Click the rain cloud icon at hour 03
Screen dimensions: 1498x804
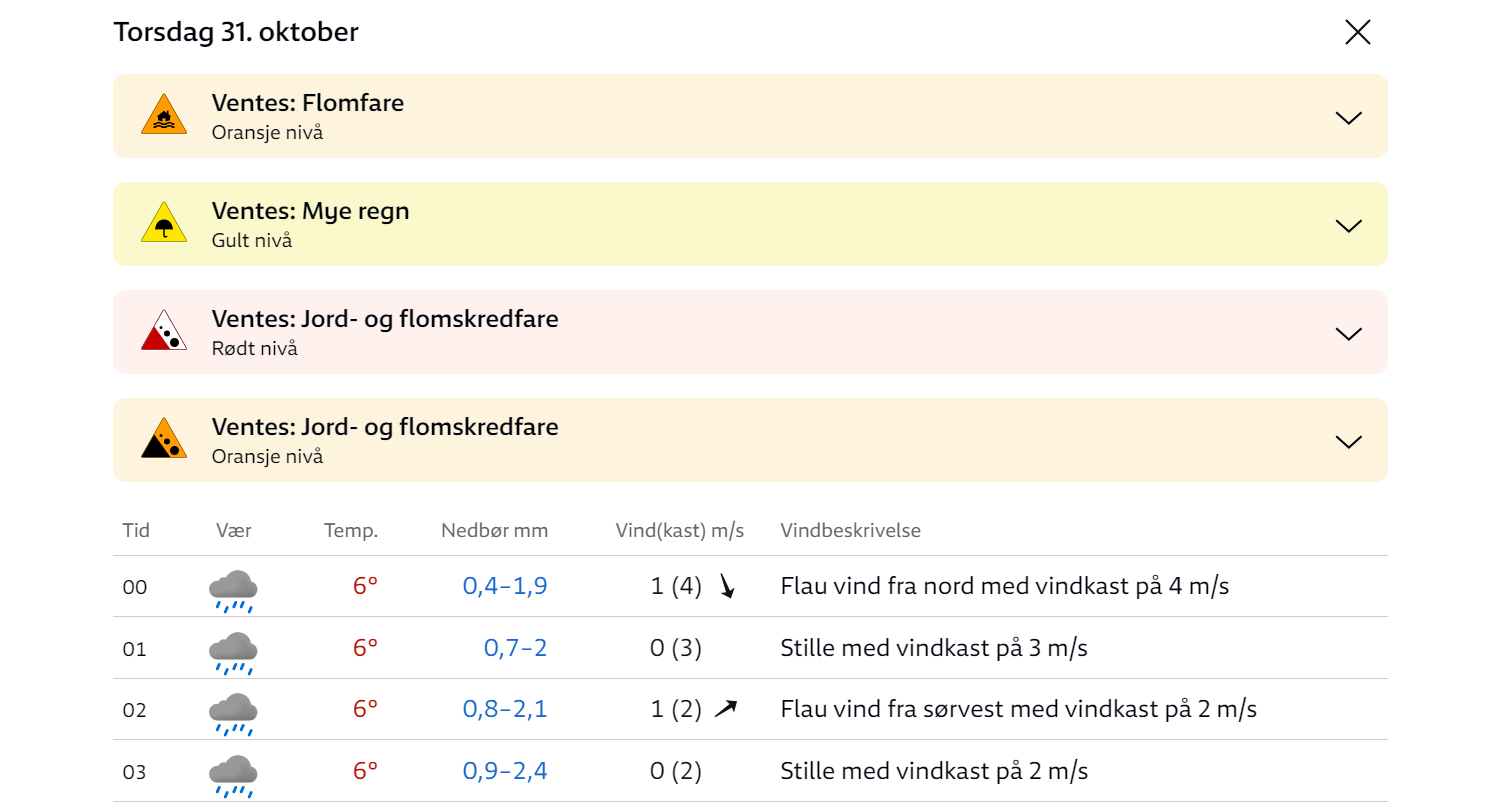click(233, 775)
